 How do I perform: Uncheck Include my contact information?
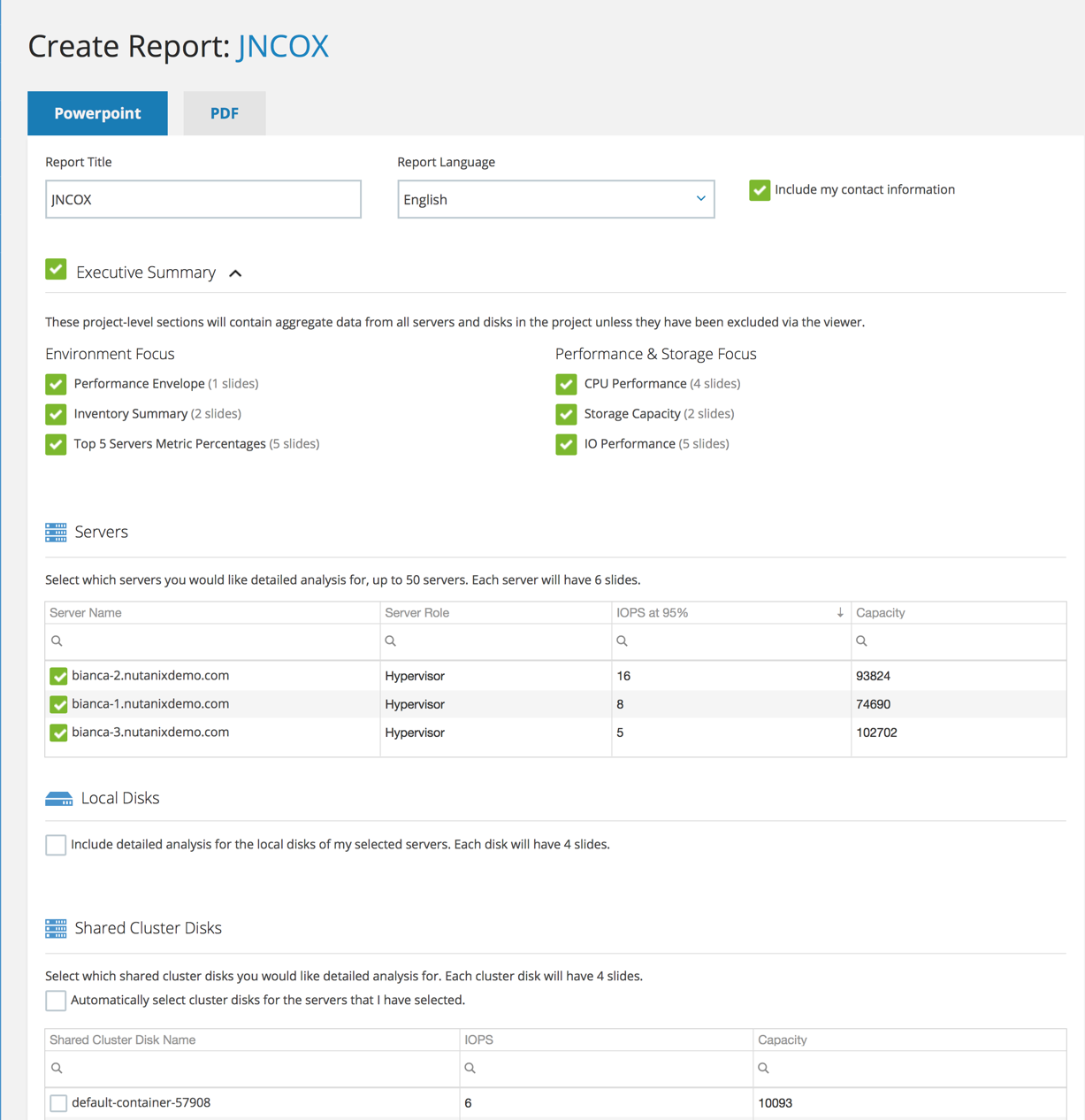coord(760,190)
